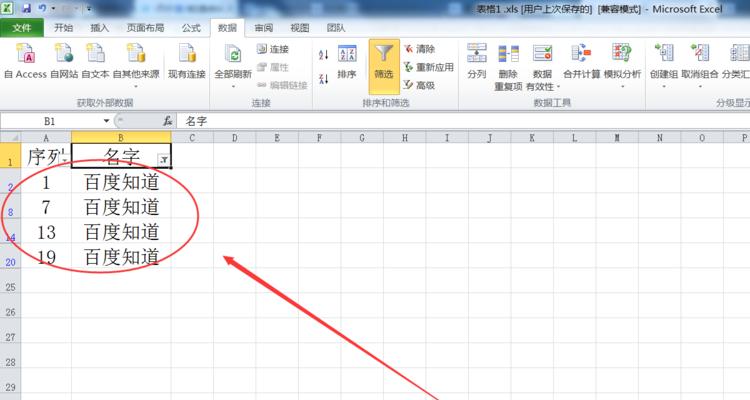
Task: Open 数据有效性 data validation
Action: [542, 66]
